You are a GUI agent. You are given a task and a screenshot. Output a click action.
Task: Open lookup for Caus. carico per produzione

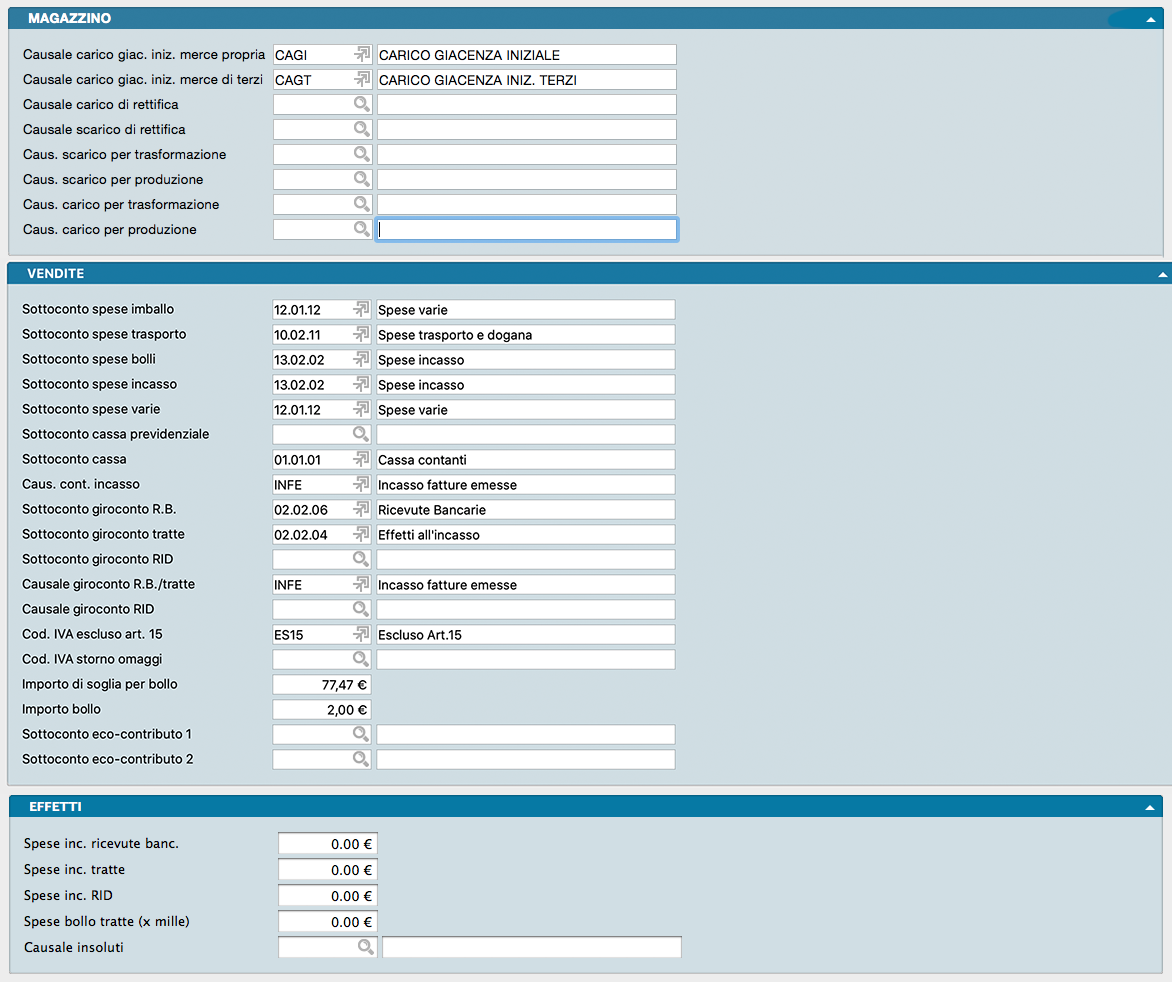tap(361, 229)
